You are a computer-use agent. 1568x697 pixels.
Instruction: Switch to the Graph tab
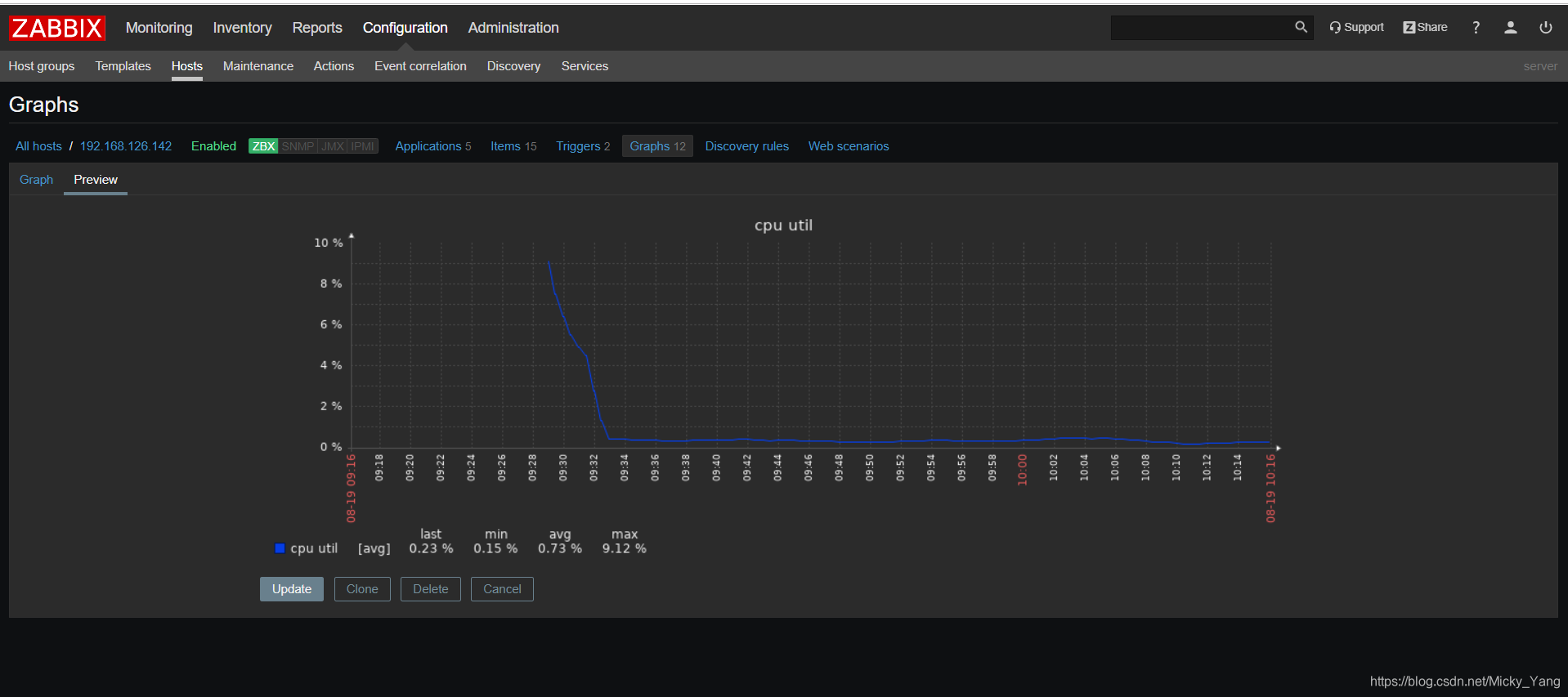pyautogui.click(x=36, y=180)
